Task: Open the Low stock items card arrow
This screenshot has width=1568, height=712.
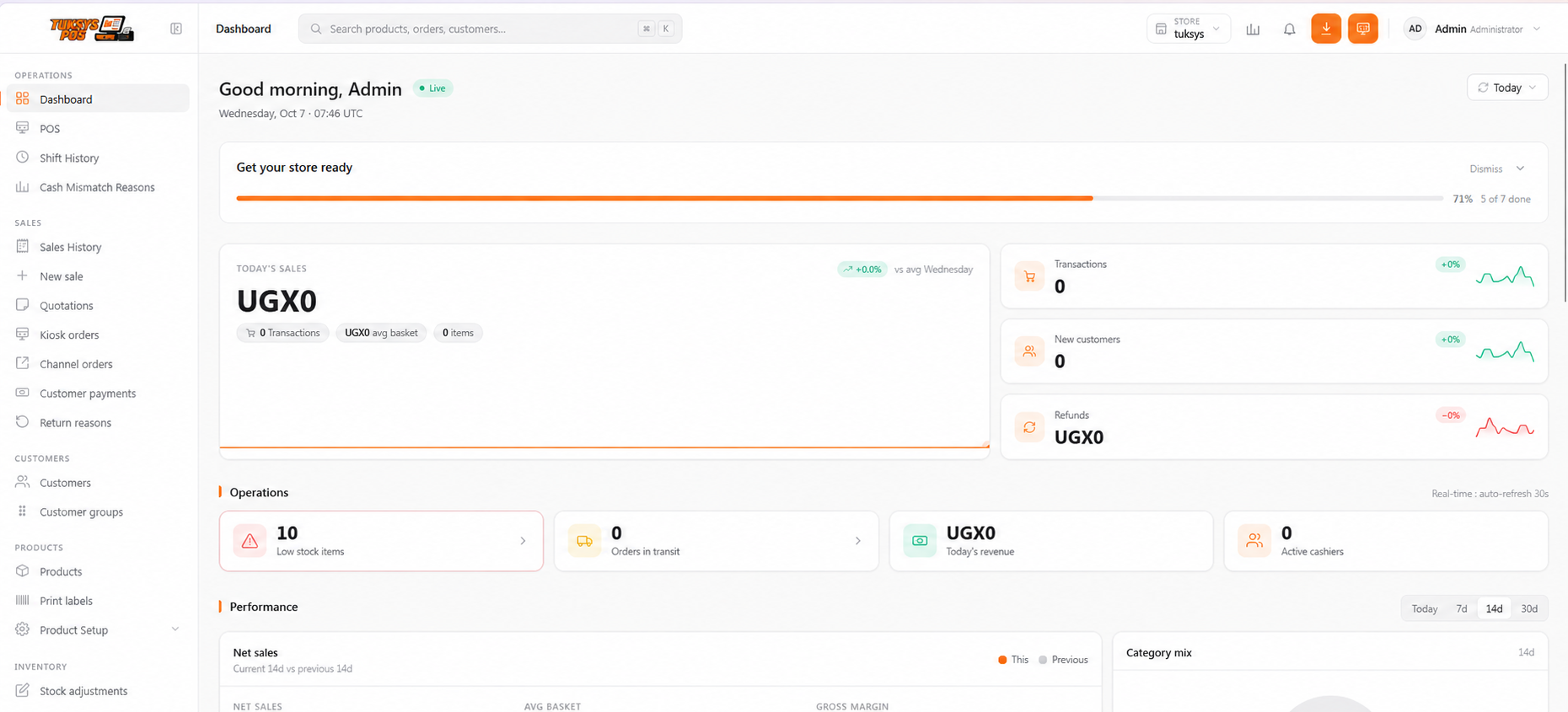Action: pyautogui.click(x=523, y=541)
